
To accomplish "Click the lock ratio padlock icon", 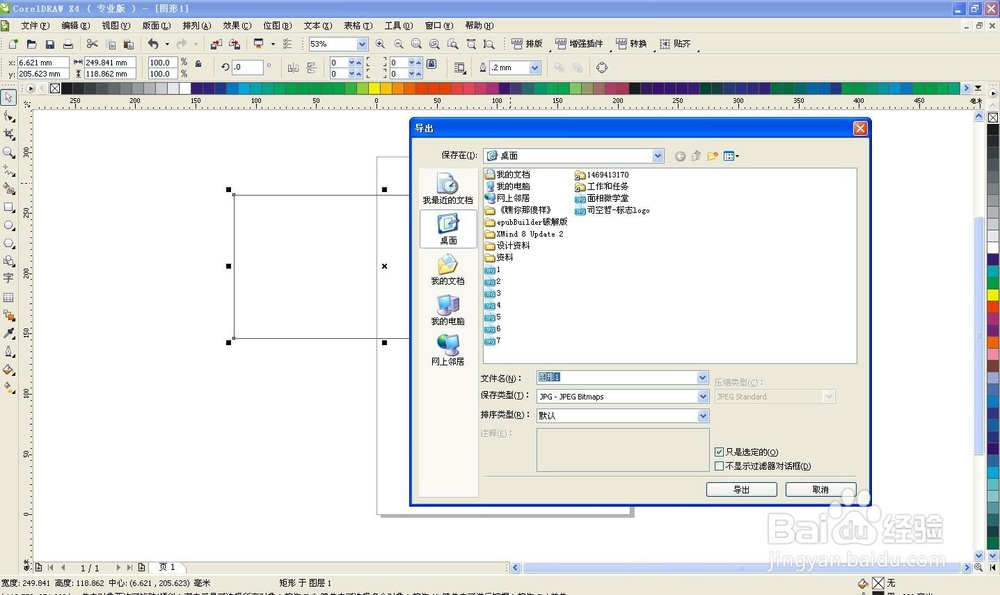I will (x=198, y=64).
